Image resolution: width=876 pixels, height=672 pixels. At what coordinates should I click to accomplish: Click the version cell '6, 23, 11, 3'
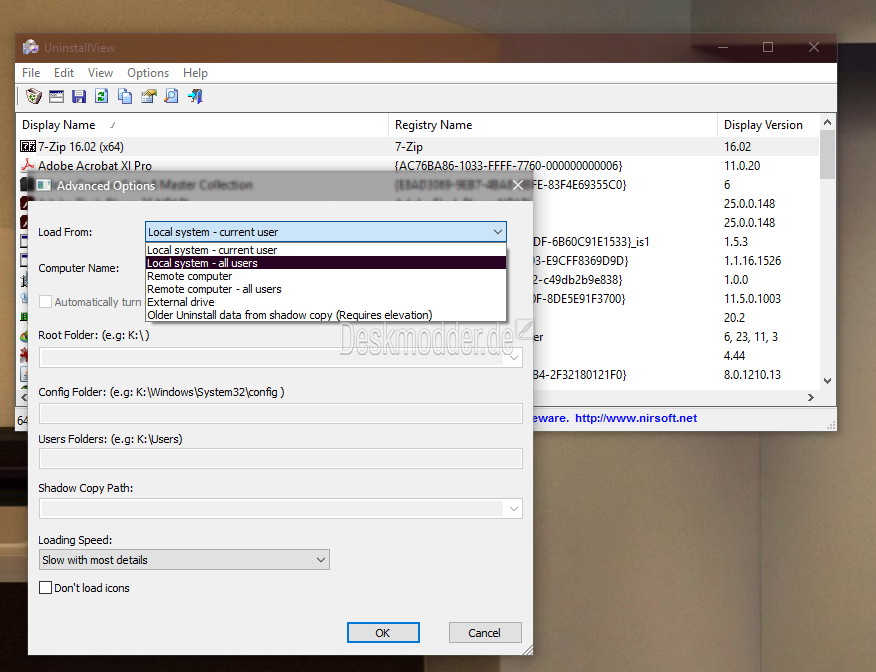pos(751,336)
